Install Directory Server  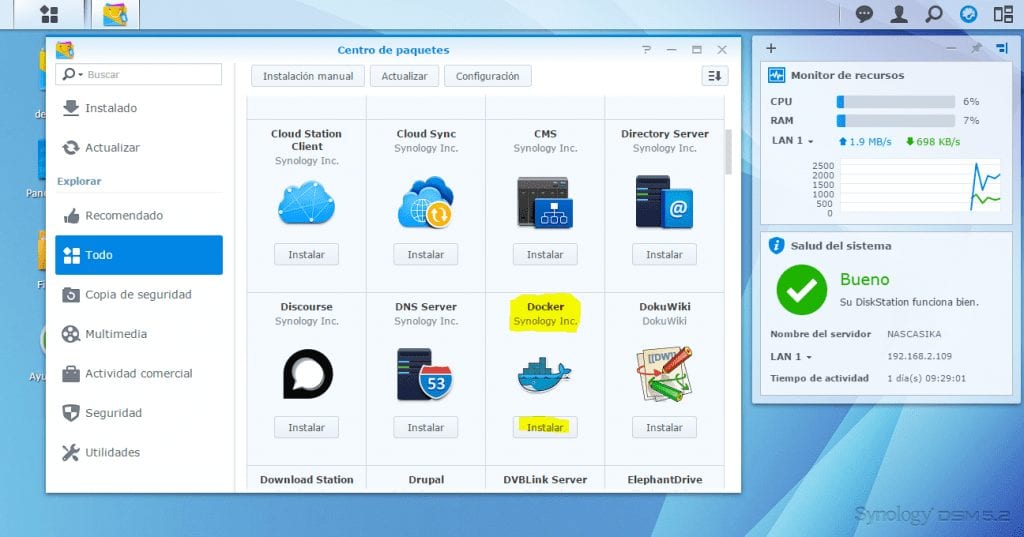tap(664, 255)
